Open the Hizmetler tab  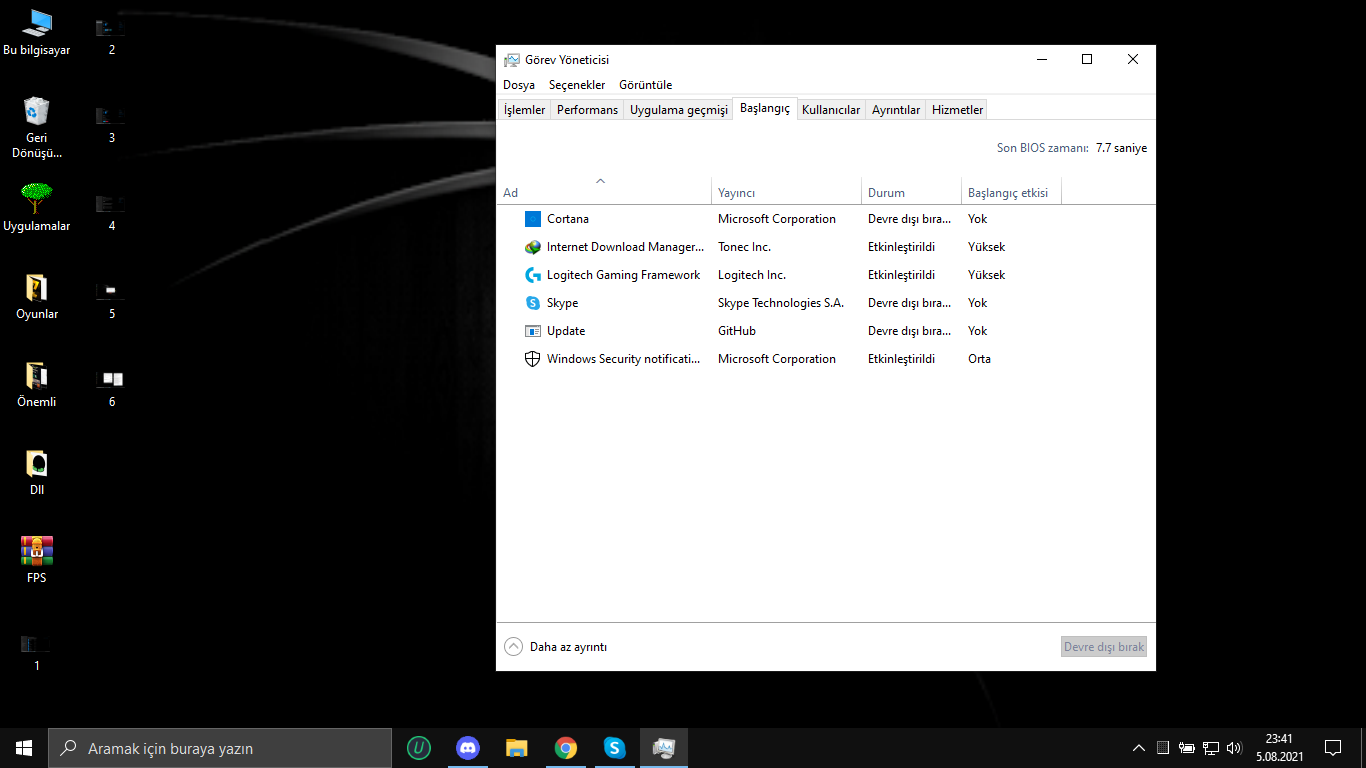coord(957,110)
